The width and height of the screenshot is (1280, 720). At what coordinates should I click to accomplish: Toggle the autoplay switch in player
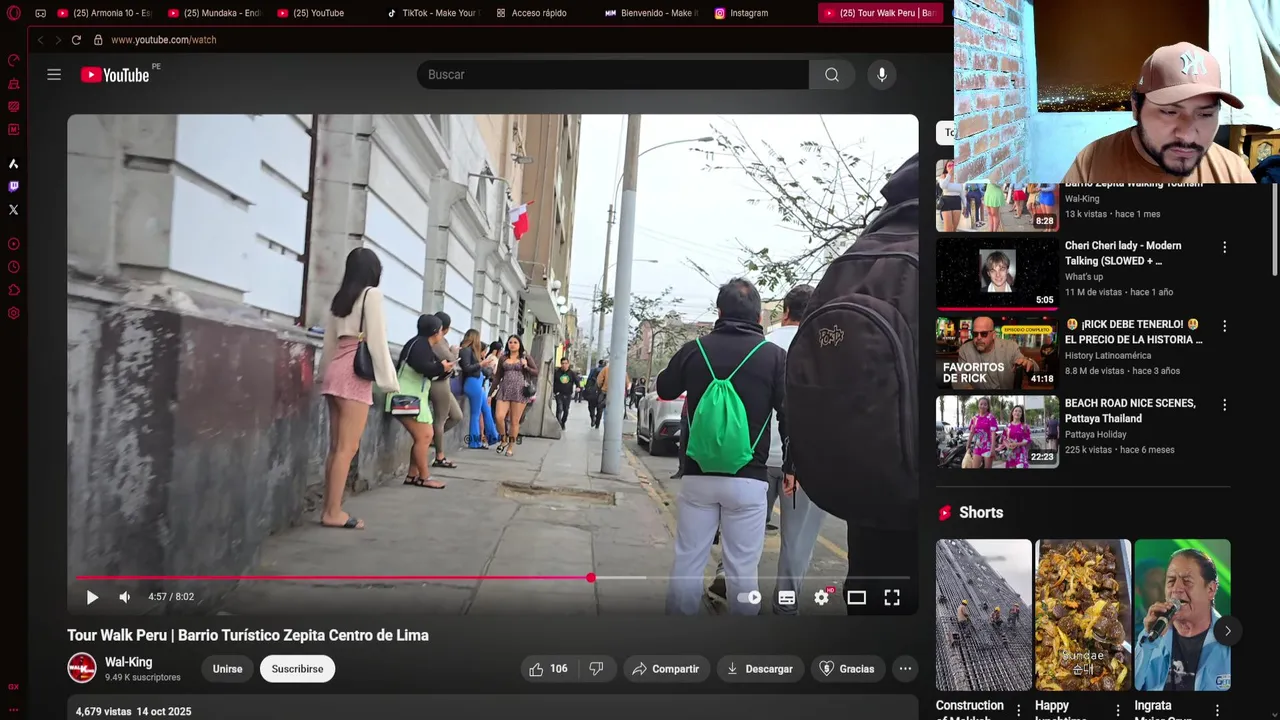750,597
